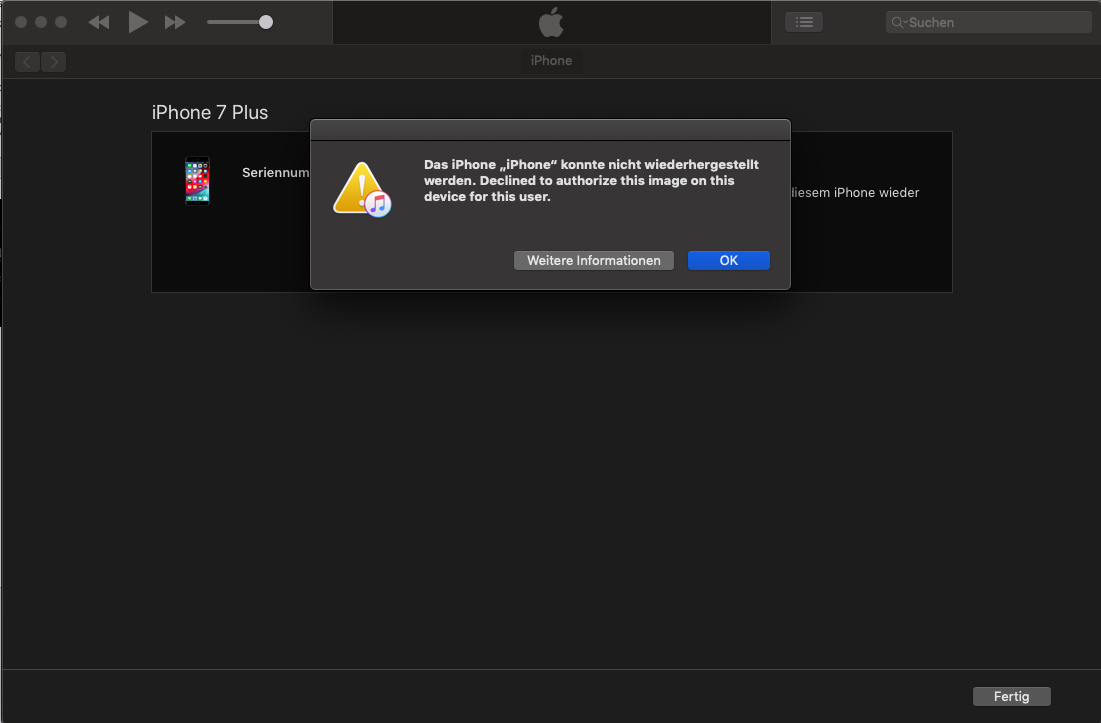Click the Fertig button
Screen dimensions: 1101x723
pyautogui.click(x=1011, y=696)
